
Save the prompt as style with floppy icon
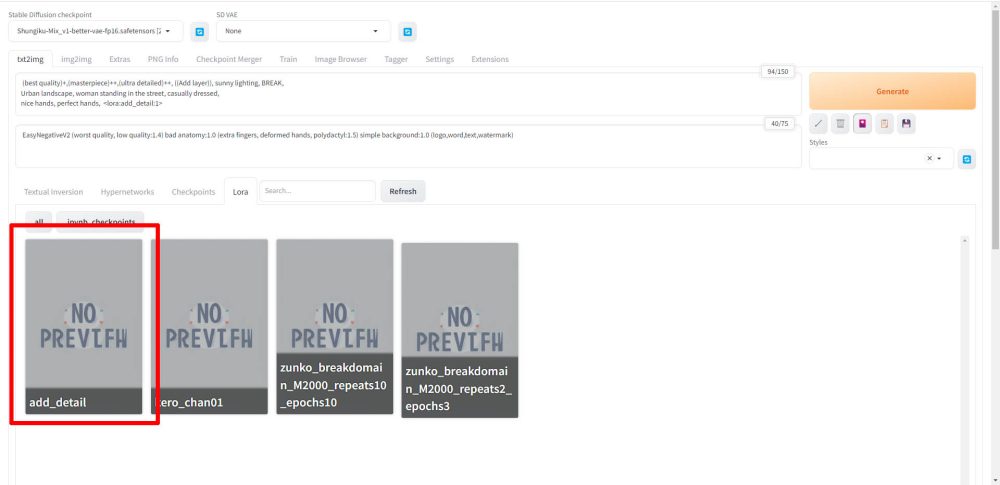(x=907, y=123)
